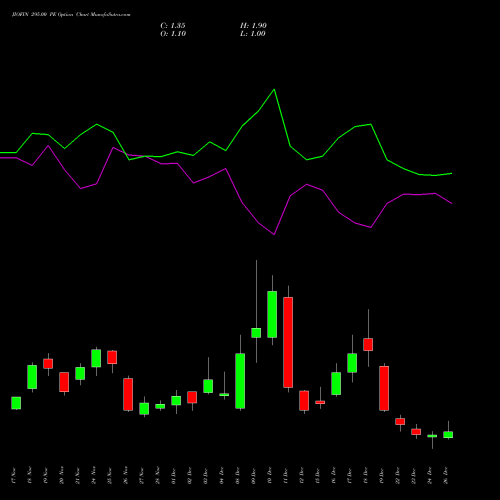Select the '17 Nov' date label

coord(14,476)
